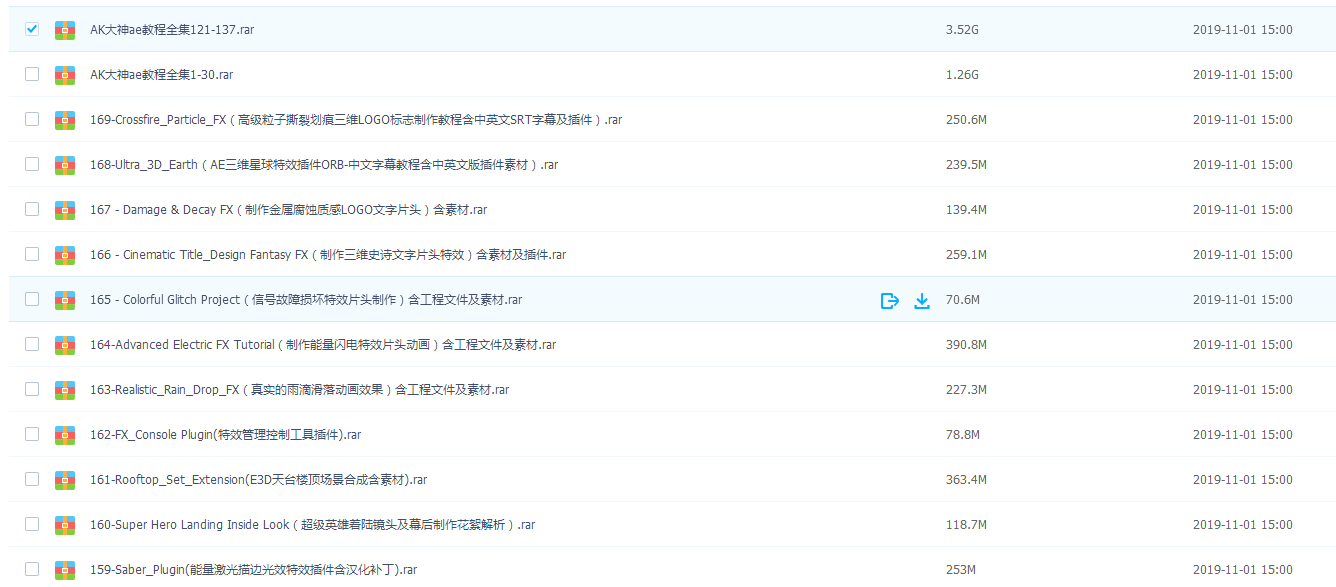Click the 159-Saber_Plugin file name

point(254,570)
